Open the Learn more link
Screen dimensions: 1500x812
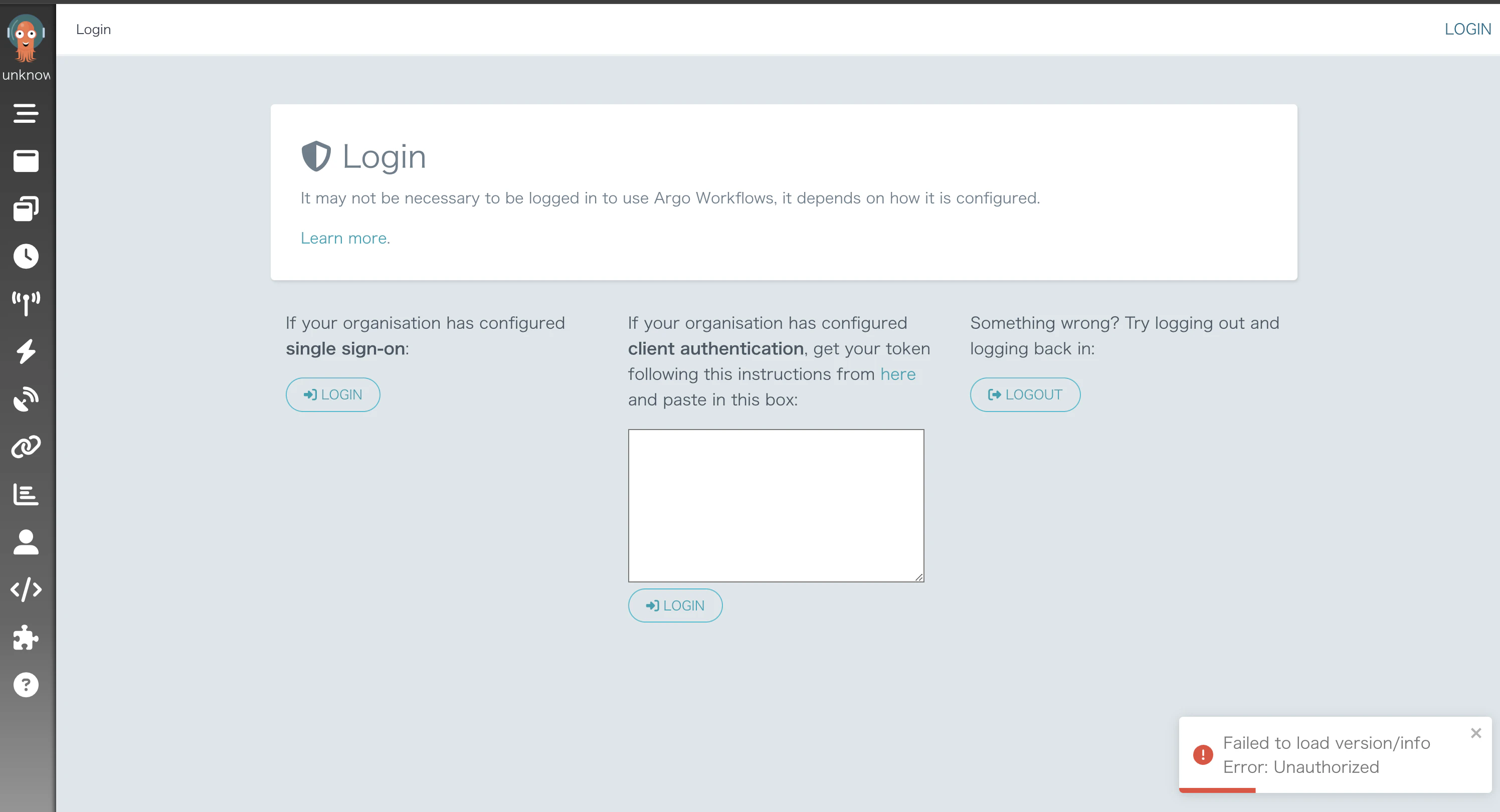[345, 238]
